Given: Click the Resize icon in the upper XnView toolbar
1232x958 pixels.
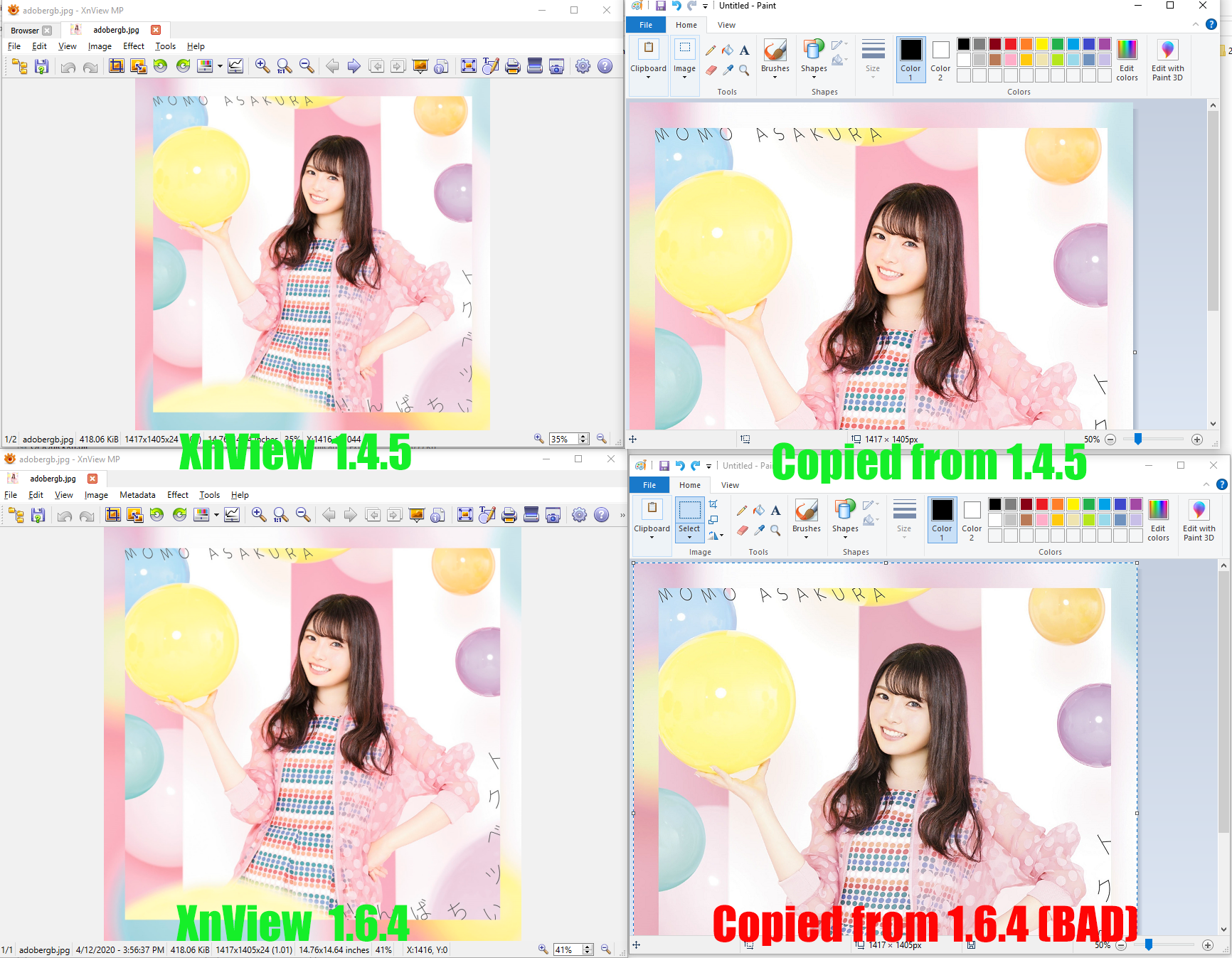Looking at the screenshot, I should 139,66.
